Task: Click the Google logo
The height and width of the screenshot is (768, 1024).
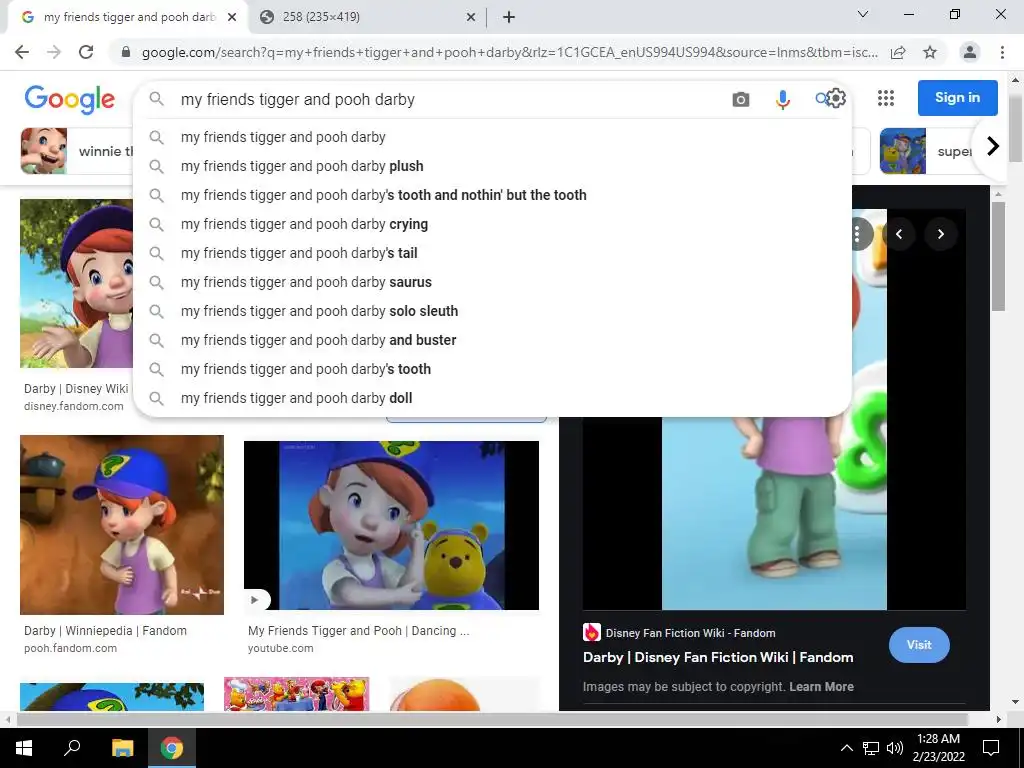Action: (69, 99)
